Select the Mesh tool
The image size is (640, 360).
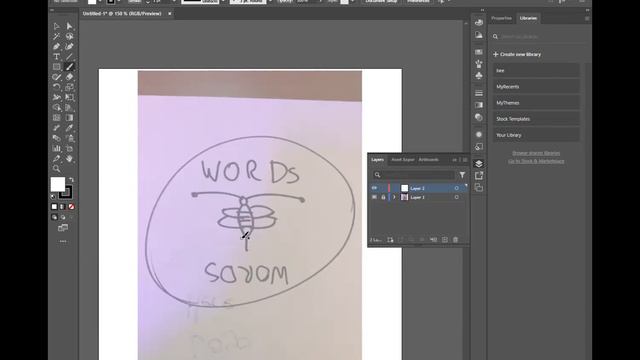pyautogui.click(x=57, y=118)
